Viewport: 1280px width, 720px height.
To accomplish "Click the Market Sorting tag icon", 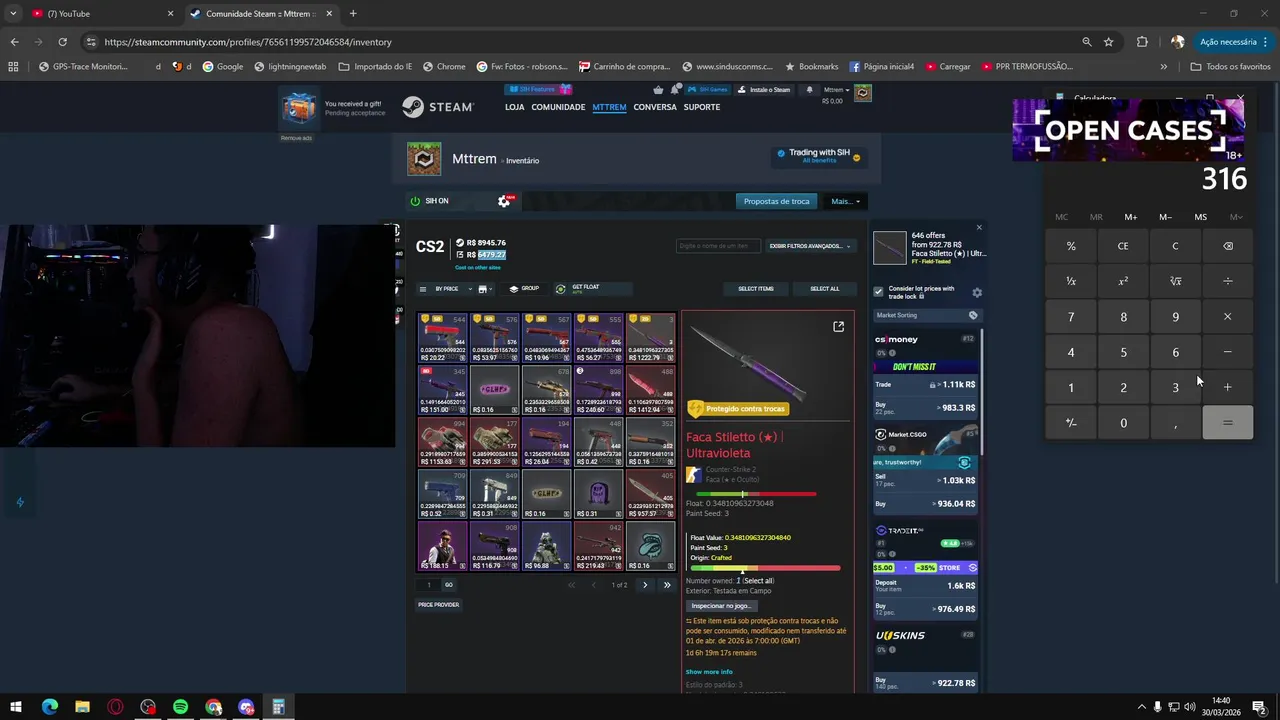I will tap(973, 315).
